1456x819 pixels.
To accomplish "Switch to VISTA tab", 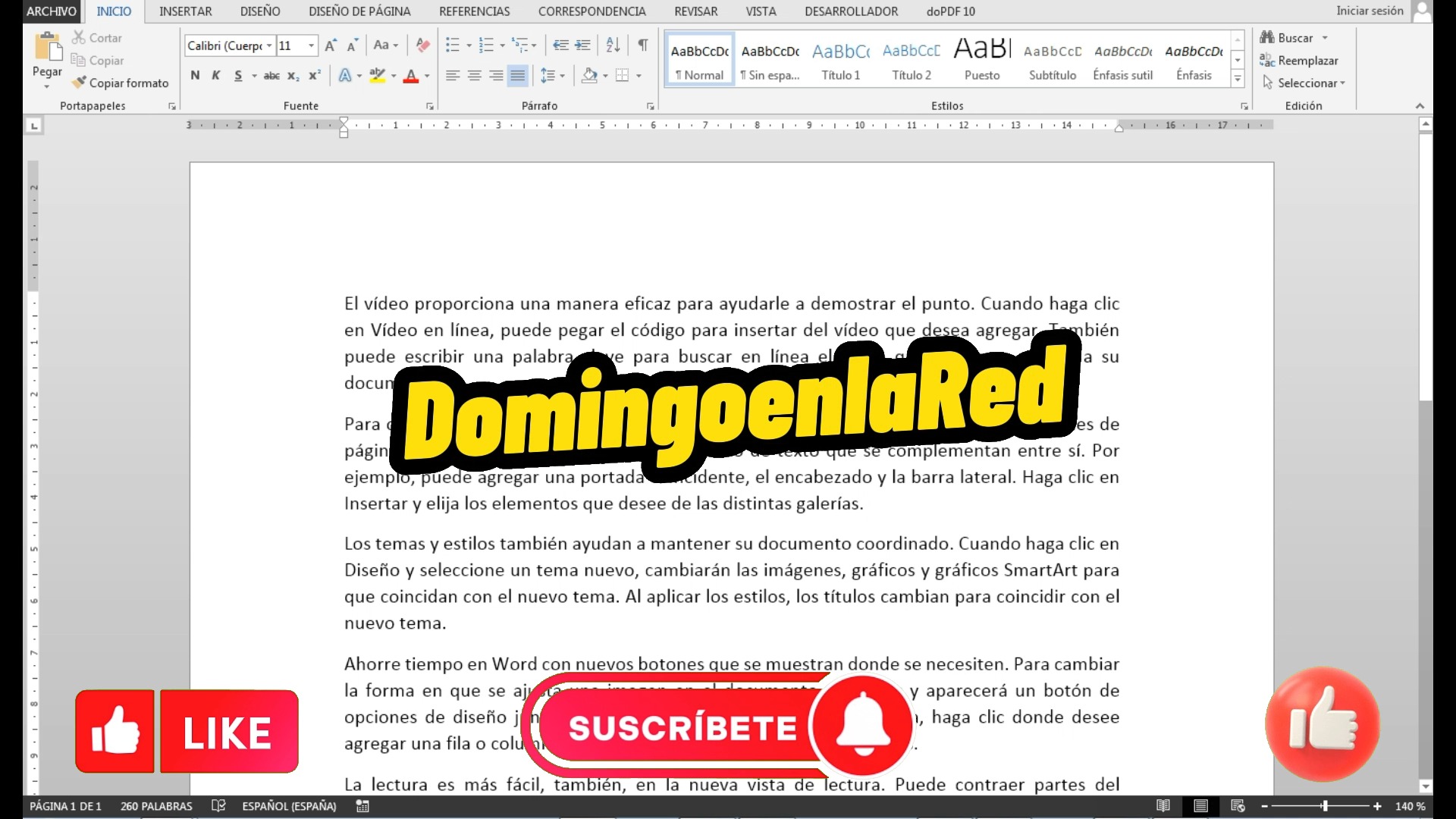I will point(761,11).
